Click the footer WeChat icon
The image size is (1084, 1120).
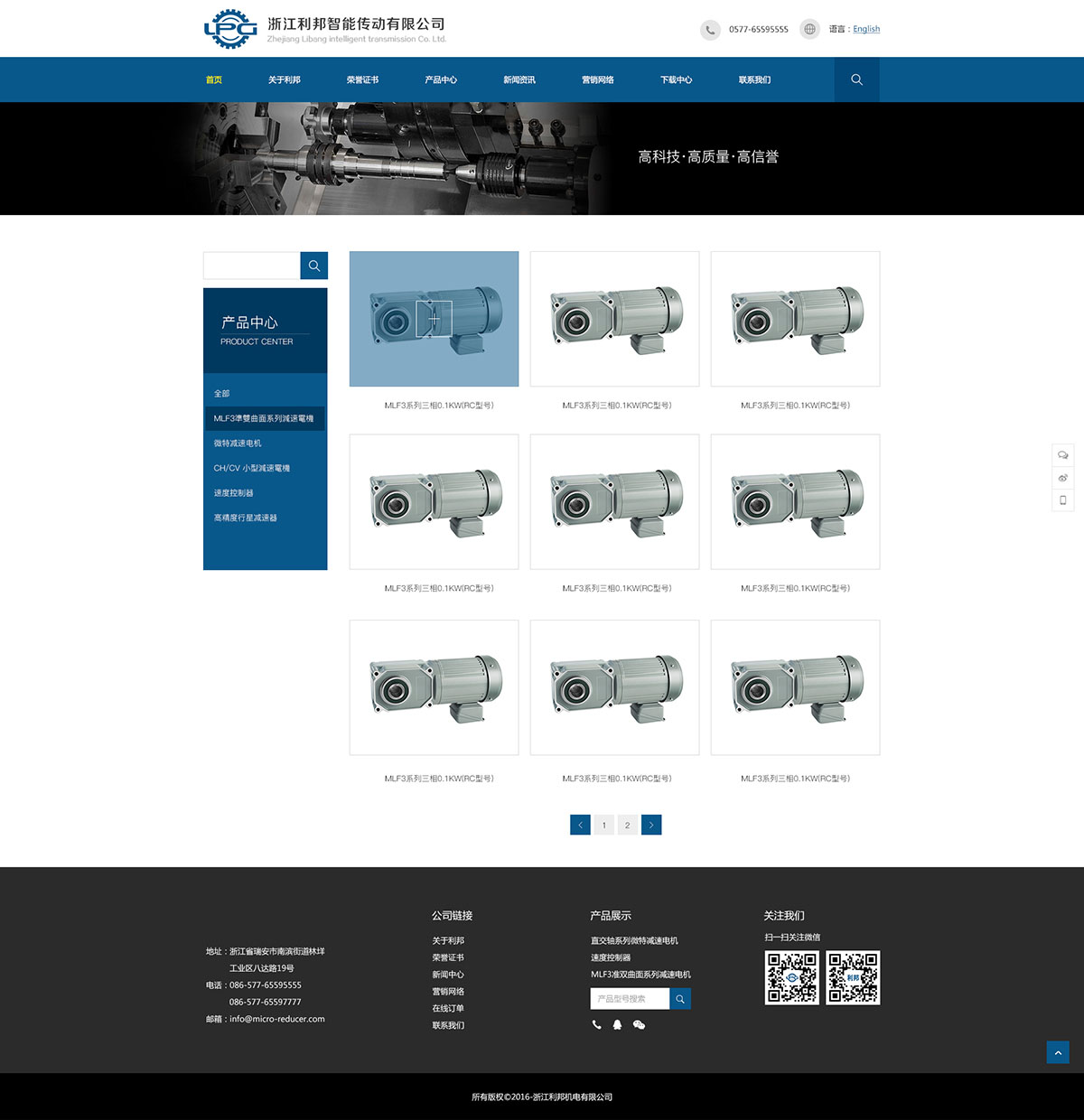coord(639,1025)
